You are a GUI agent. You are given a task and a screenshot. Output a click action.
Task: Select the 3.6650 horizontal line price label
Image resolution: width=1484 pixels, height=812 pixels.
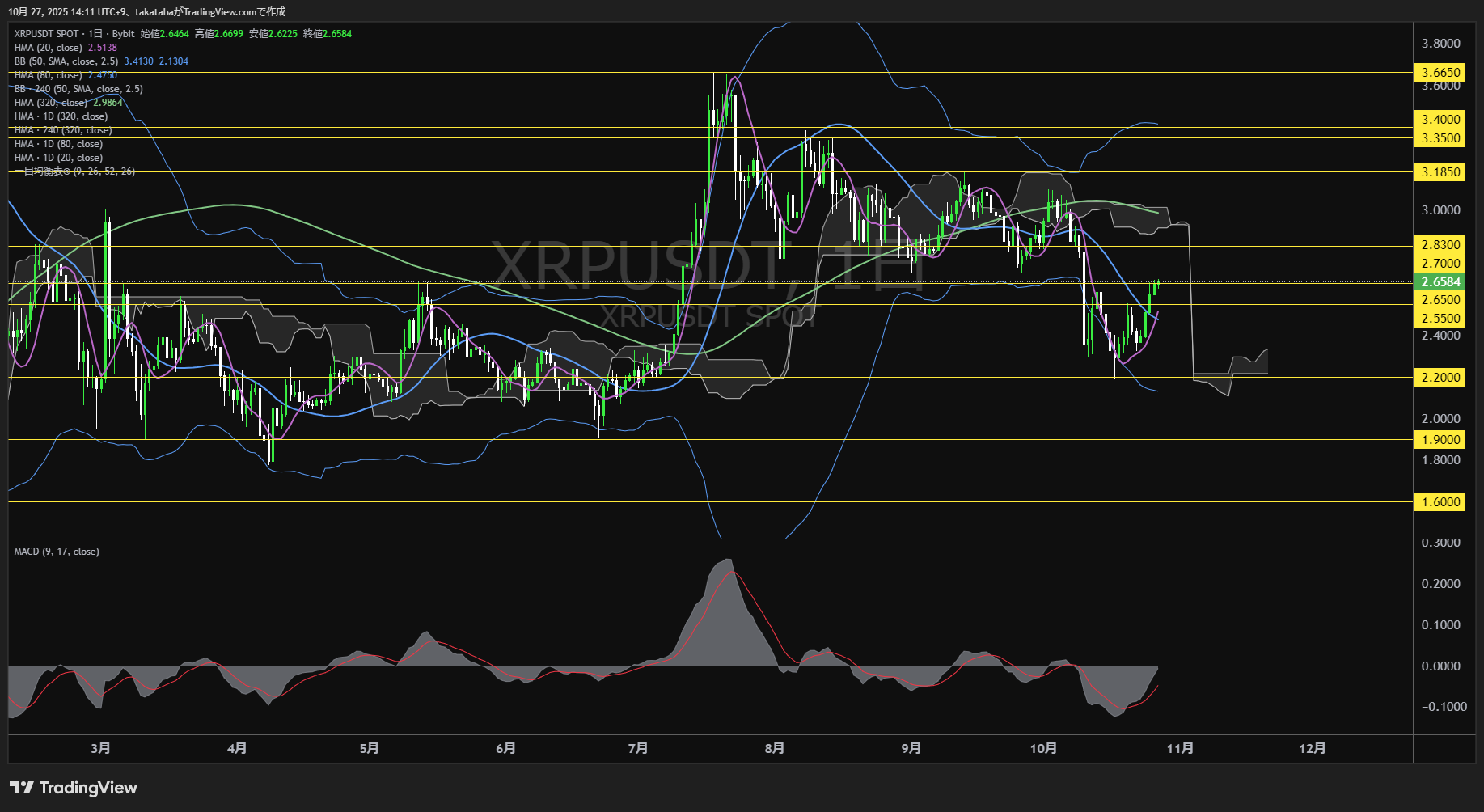[x=1440, y=73]
